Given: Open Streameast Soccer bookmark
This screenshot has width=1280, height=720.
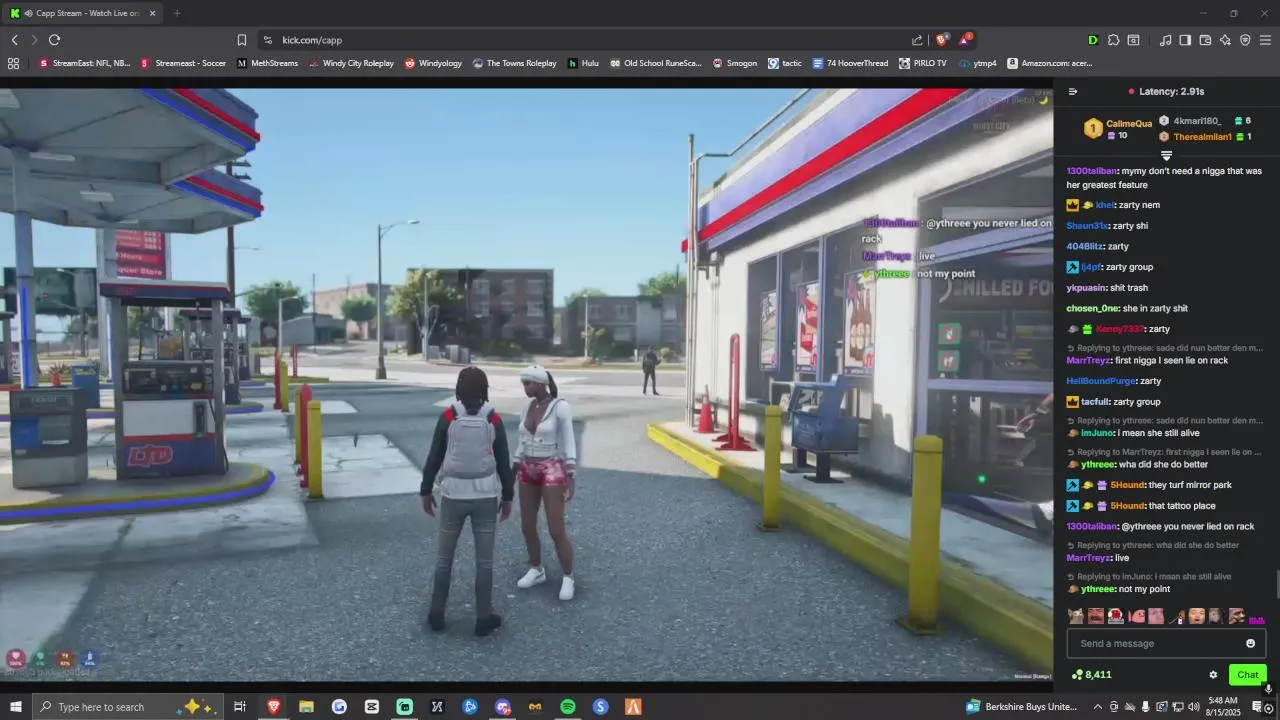Looking at the screenshot, I should (183, 63).
